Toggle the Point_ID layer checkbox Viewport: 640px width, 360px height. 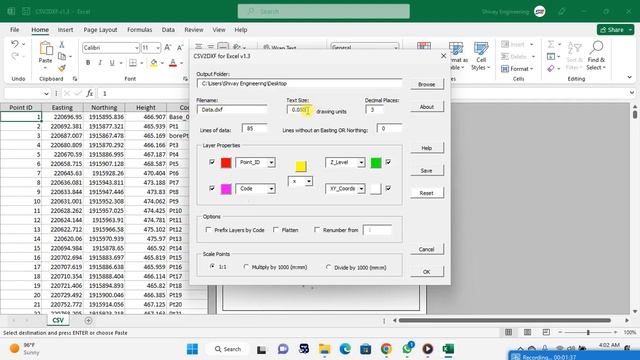coord(212,162)
